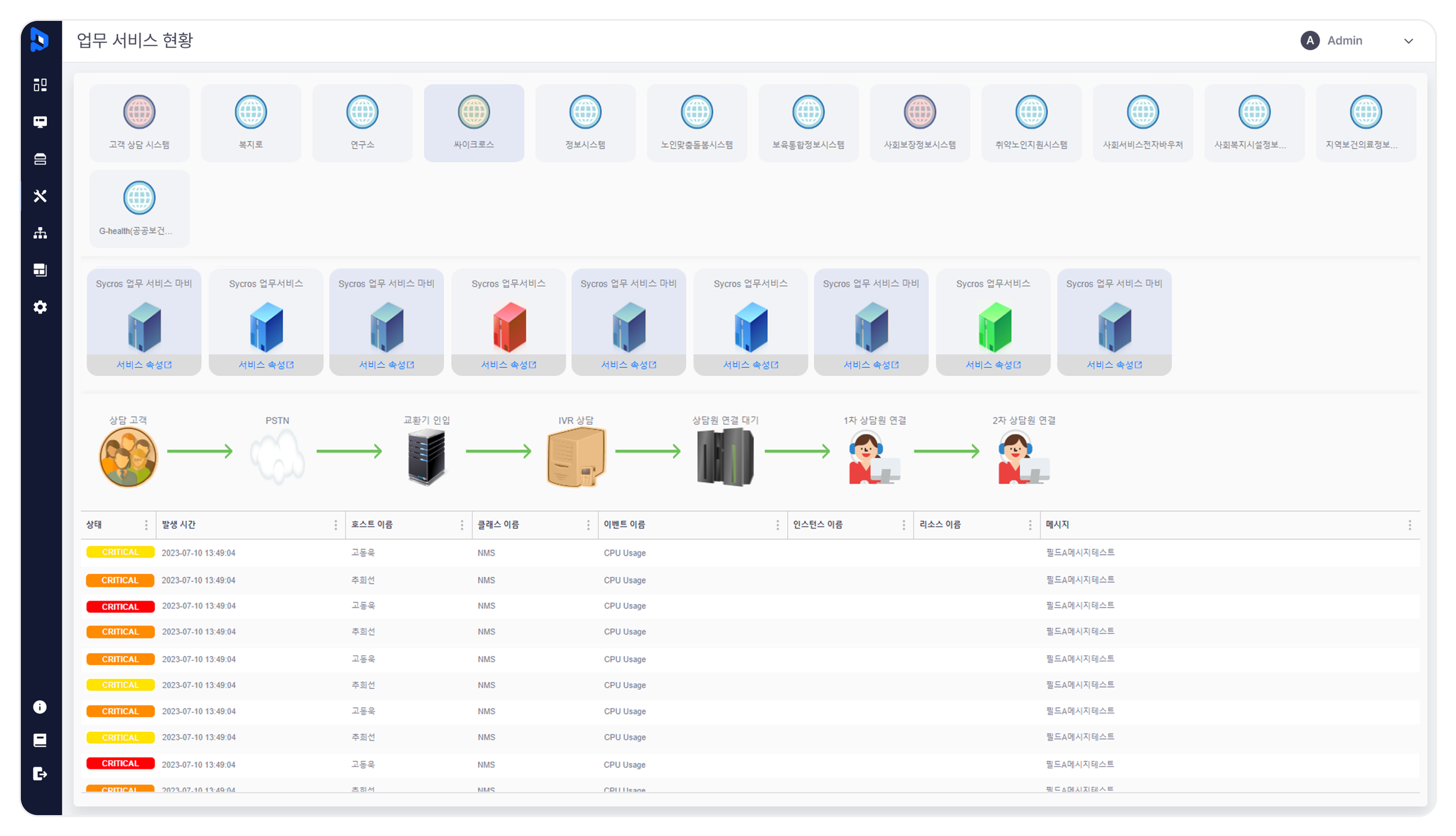
Task: Click the dashboard icon in sidebar
Action: click(40, 85)
